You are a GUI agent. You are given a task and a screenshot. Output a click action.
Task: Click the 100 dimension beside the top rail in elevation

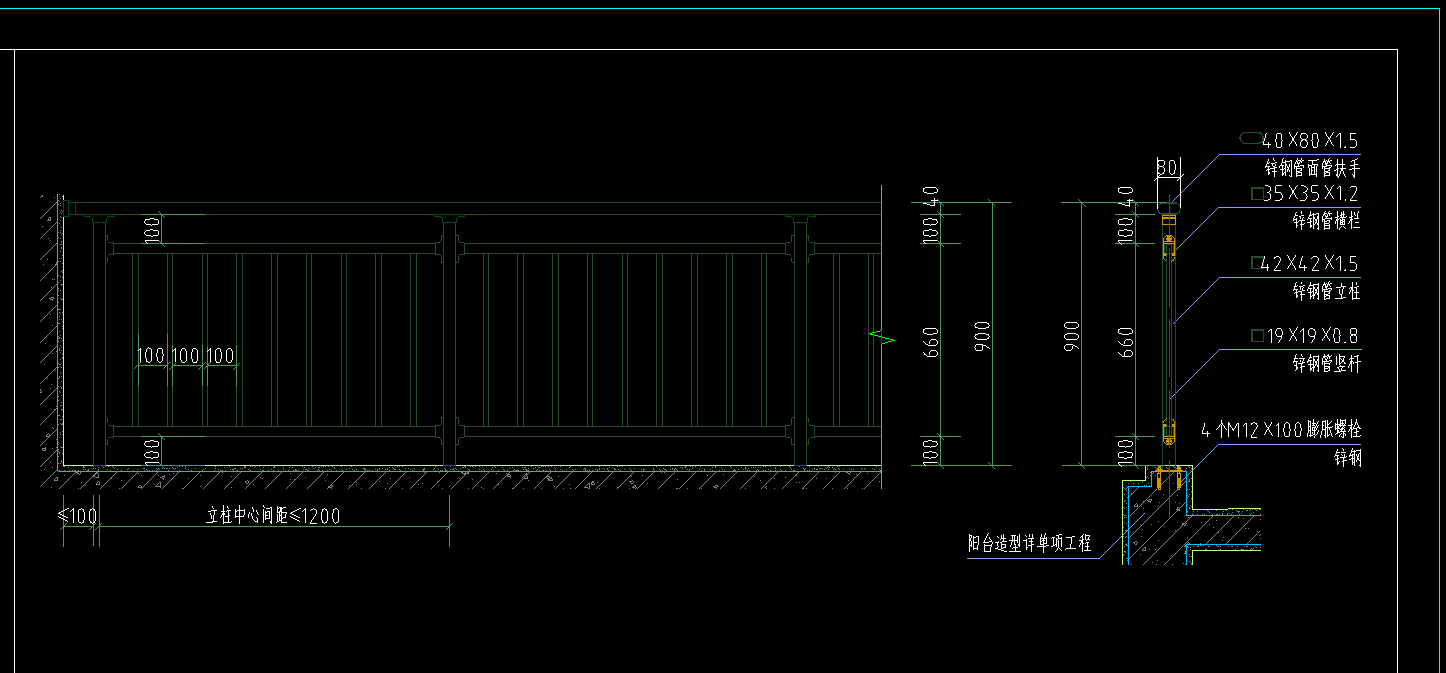pos(152,228)
